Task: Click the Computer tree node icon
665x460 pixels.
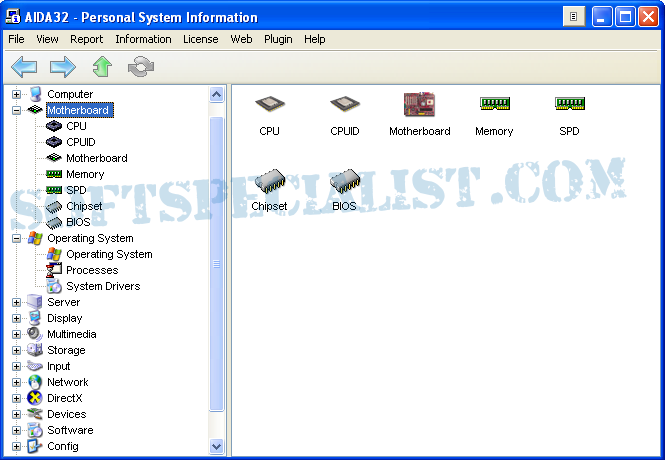Action: pyautogui.click(x=35, y=94)
